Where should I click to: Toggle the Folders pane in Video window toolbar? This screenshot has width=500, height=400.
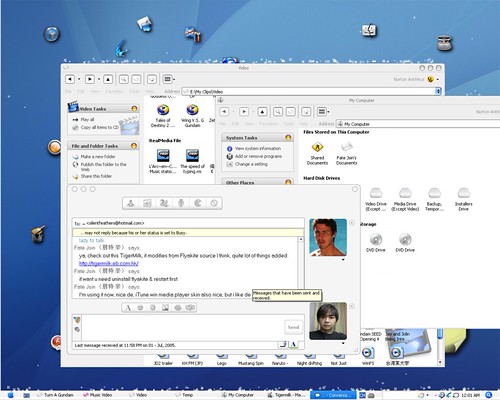click(x=136, y=79)
